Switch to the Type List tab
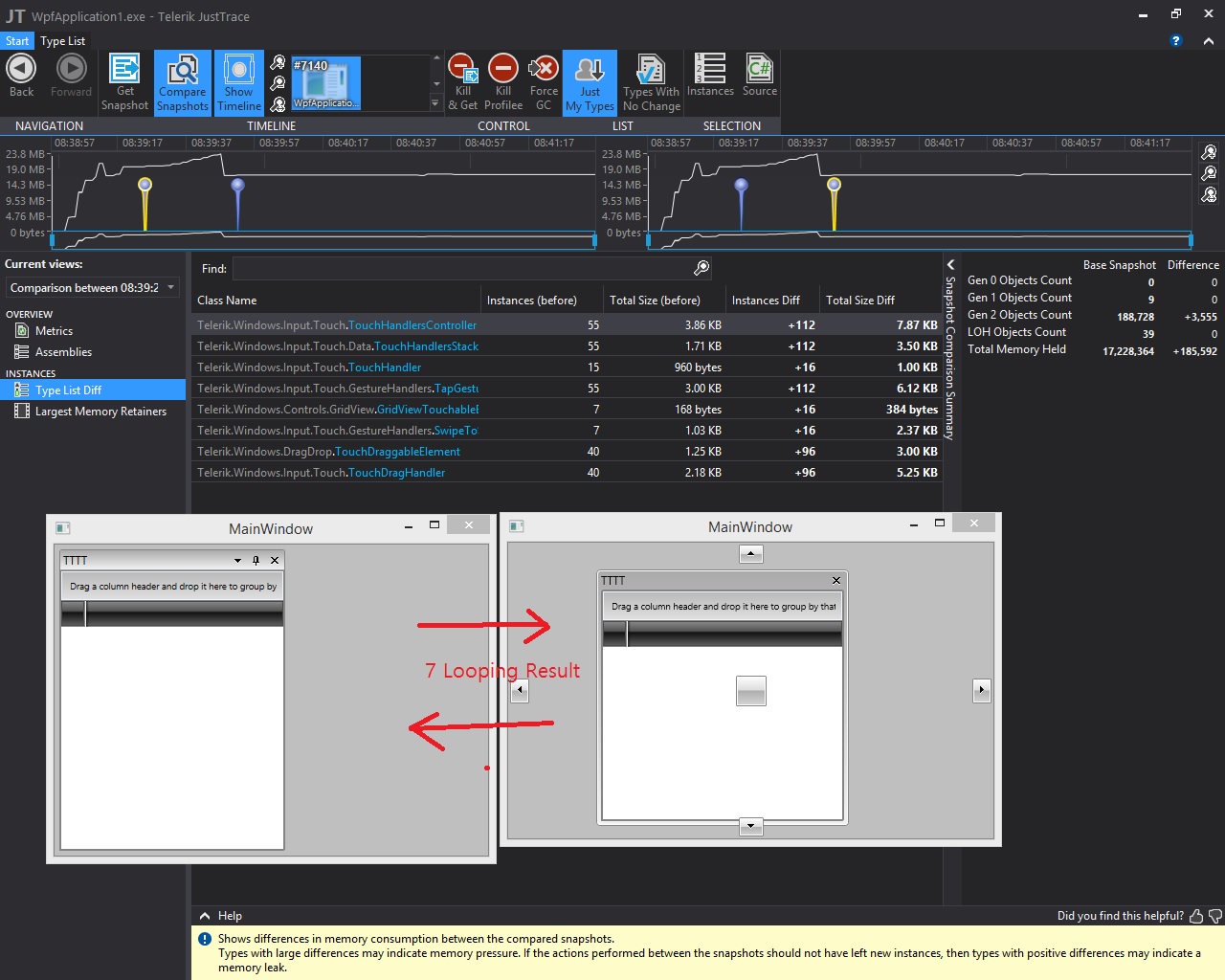Viewport: 1225px width, 980px height. (x=63, y=41)
